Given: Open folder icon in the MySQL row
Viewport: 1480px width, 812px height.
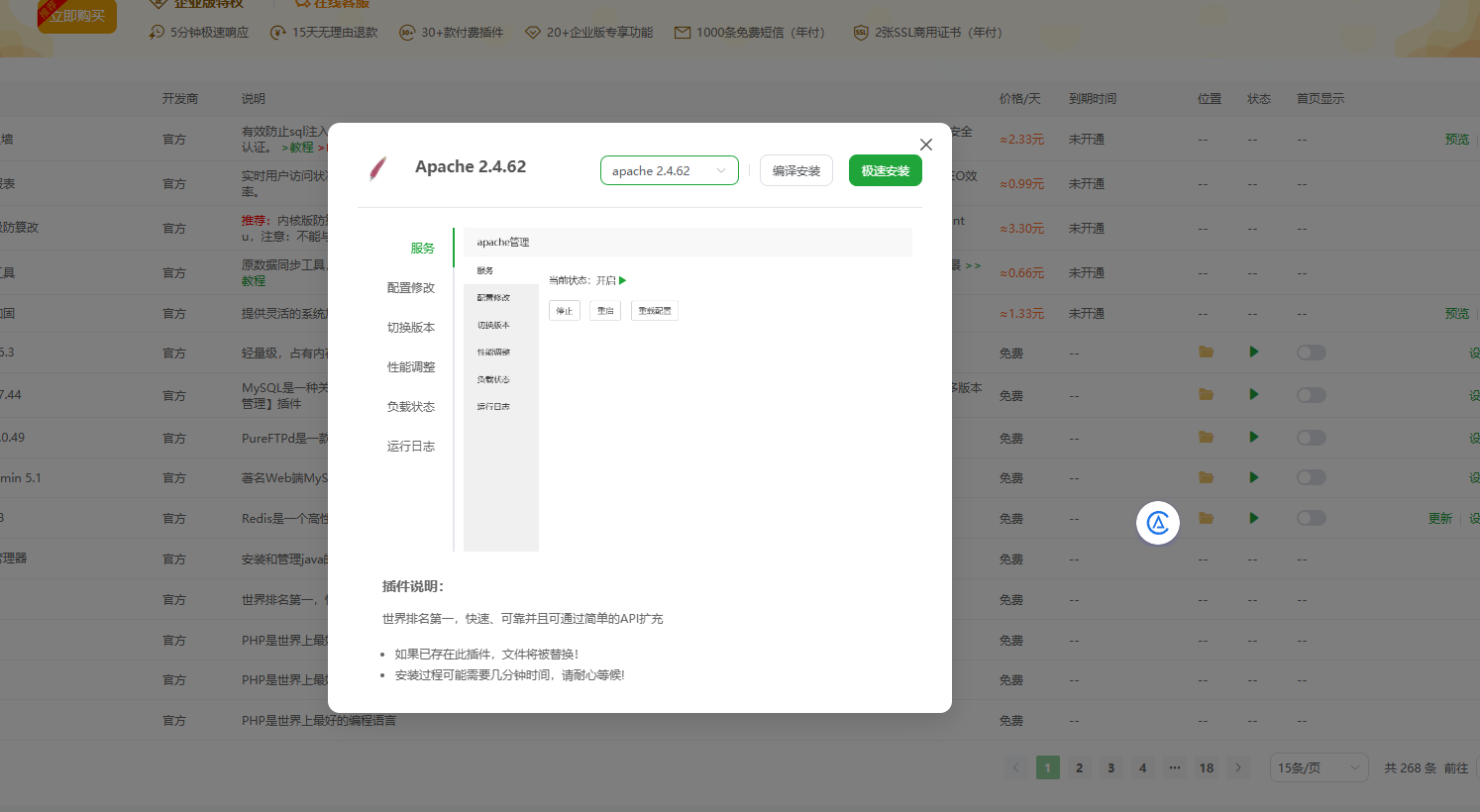Looking at the screenshot, I should click(1206, 394).
